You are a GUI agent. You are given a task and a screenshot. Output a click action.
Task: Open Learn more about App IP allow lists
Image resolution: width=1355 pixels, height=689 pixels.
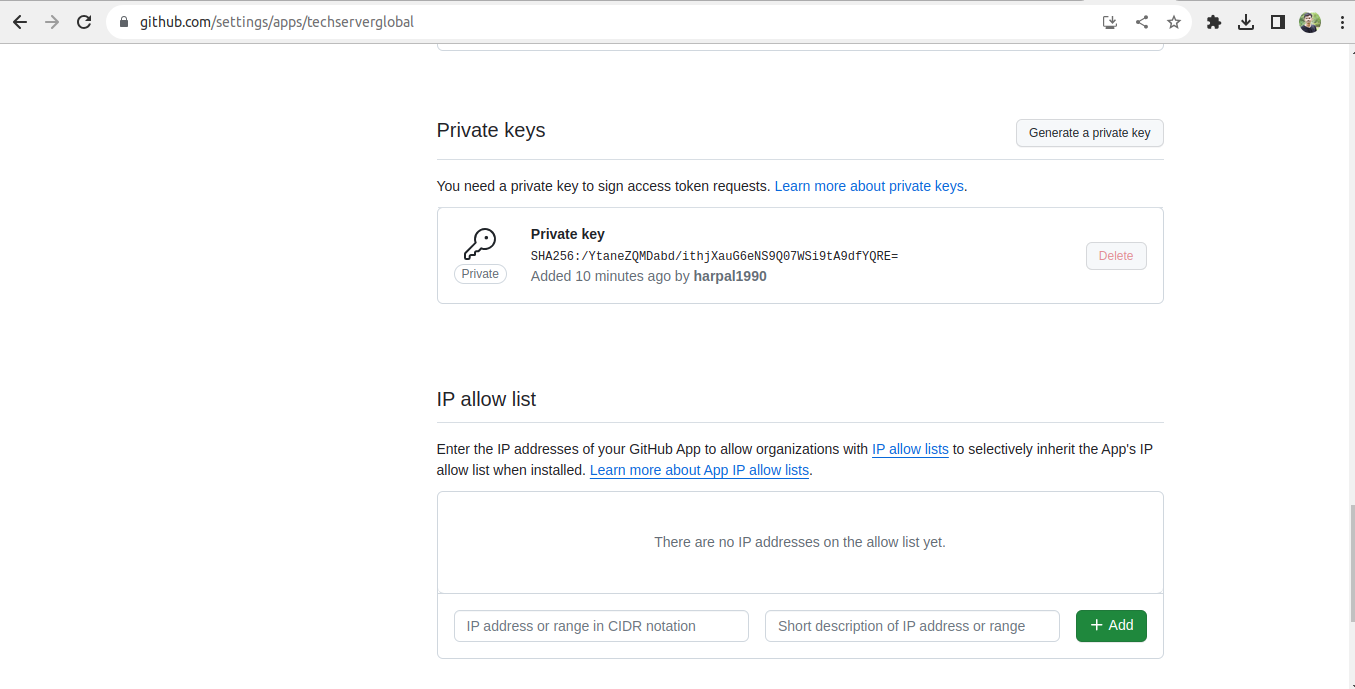(699, 470)
